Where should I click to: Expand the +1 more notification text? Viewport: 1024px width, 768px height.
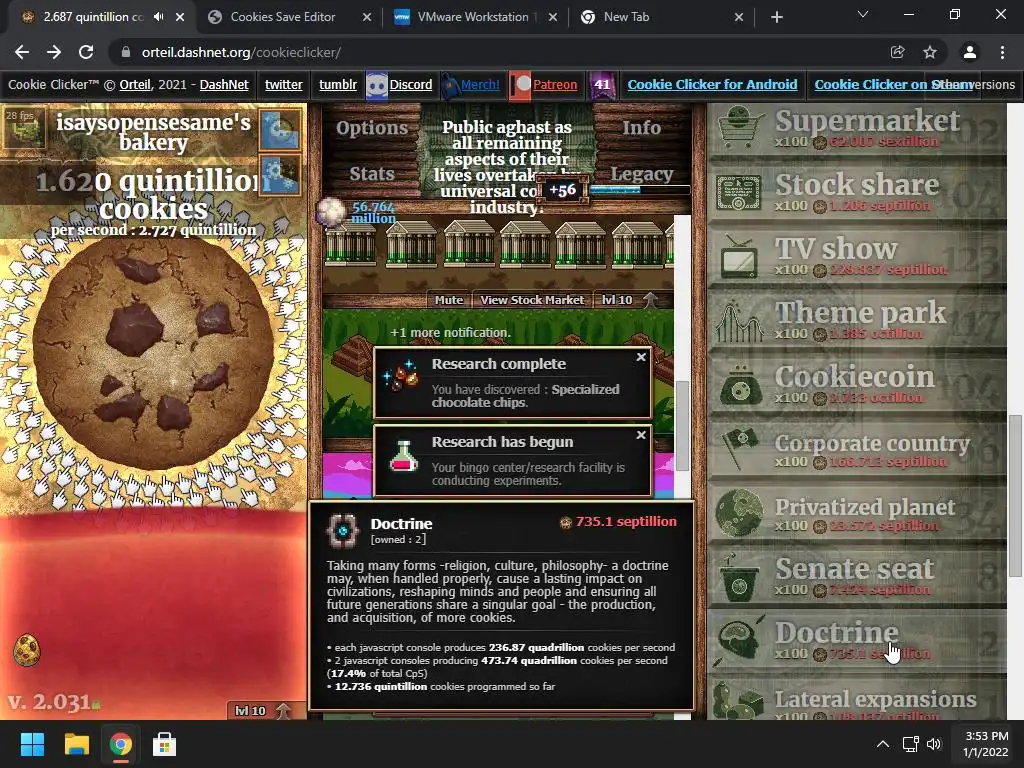click(450, 332)
